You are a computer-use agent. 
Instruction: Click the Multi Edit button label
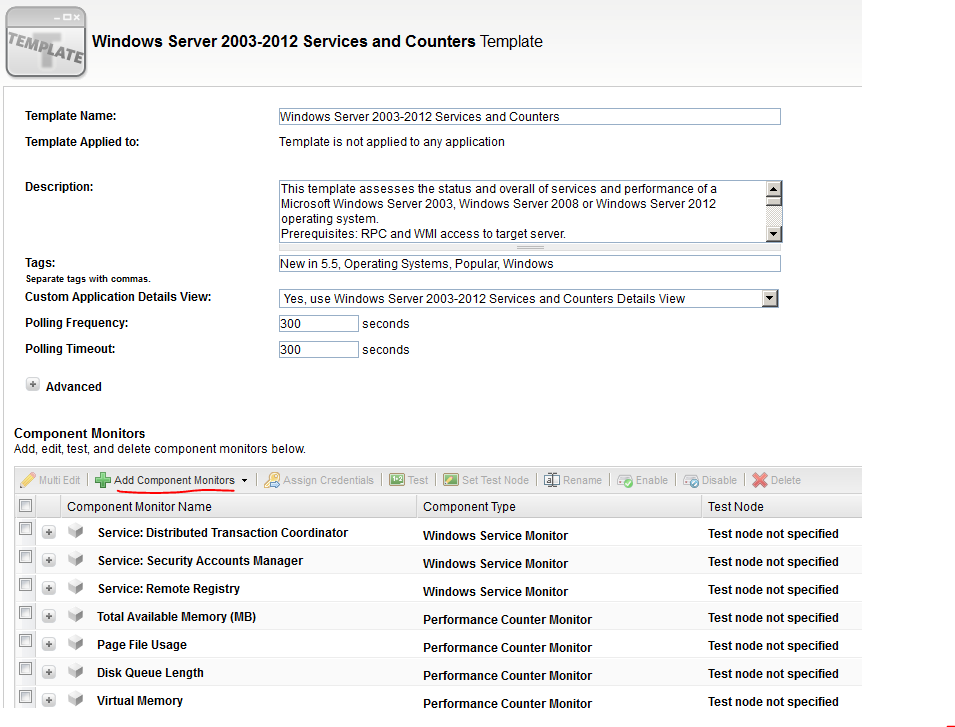point(60,480)
